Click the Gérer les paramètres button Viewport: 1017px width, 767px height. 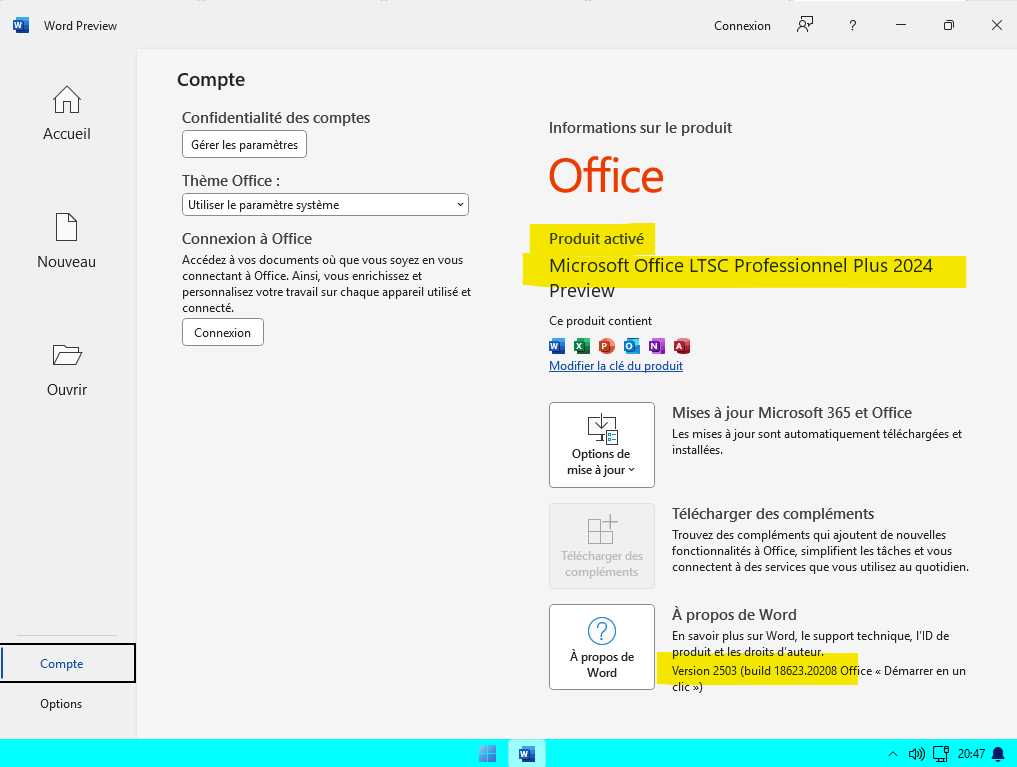(x=245, y=145)
